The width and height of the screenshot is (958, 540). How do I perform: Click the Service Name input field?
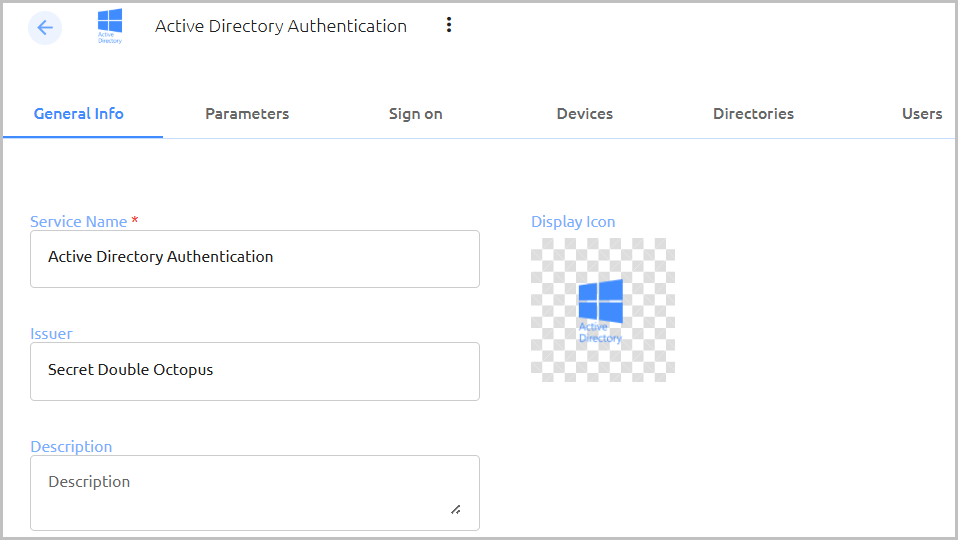click(x=255, y=259)
